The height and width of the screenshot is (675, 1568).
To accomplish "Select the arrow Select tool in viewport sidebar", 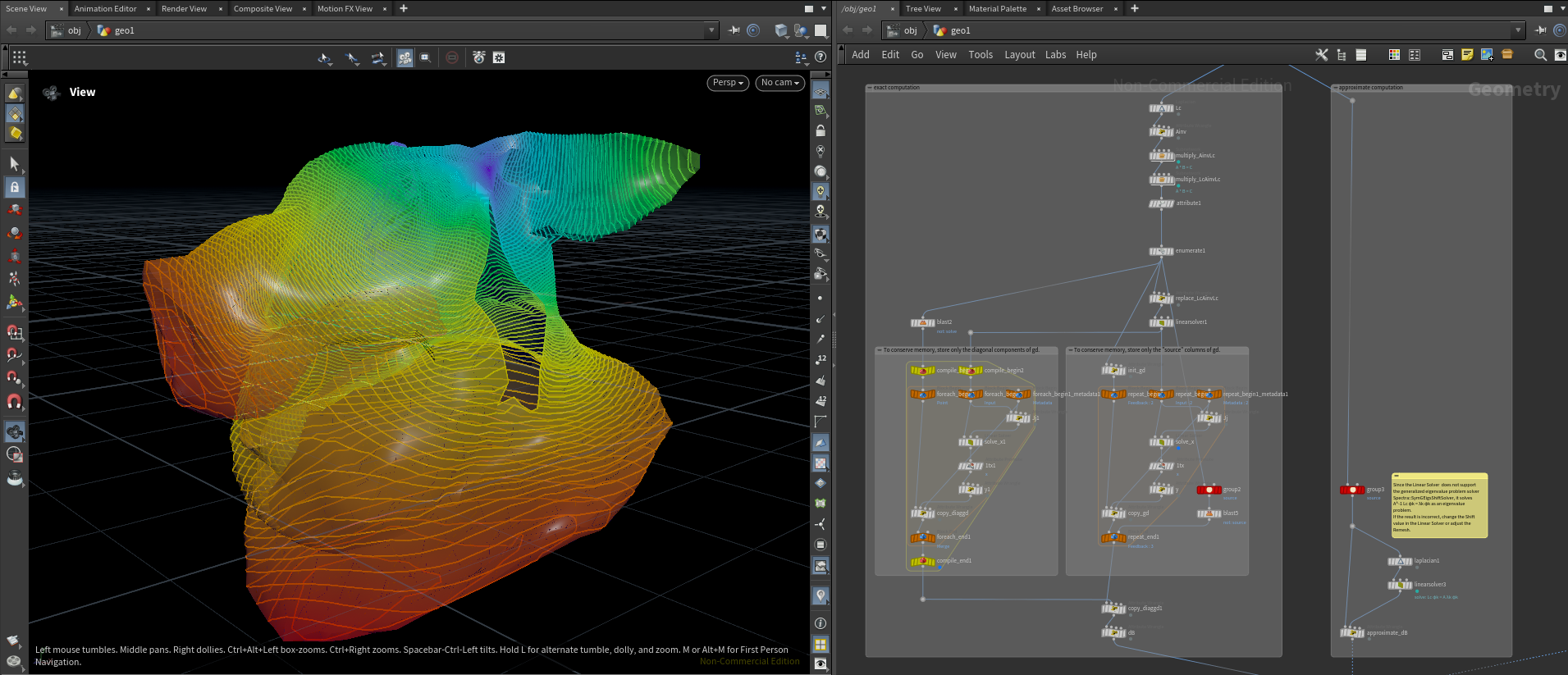I will click(x=15, y=164).
